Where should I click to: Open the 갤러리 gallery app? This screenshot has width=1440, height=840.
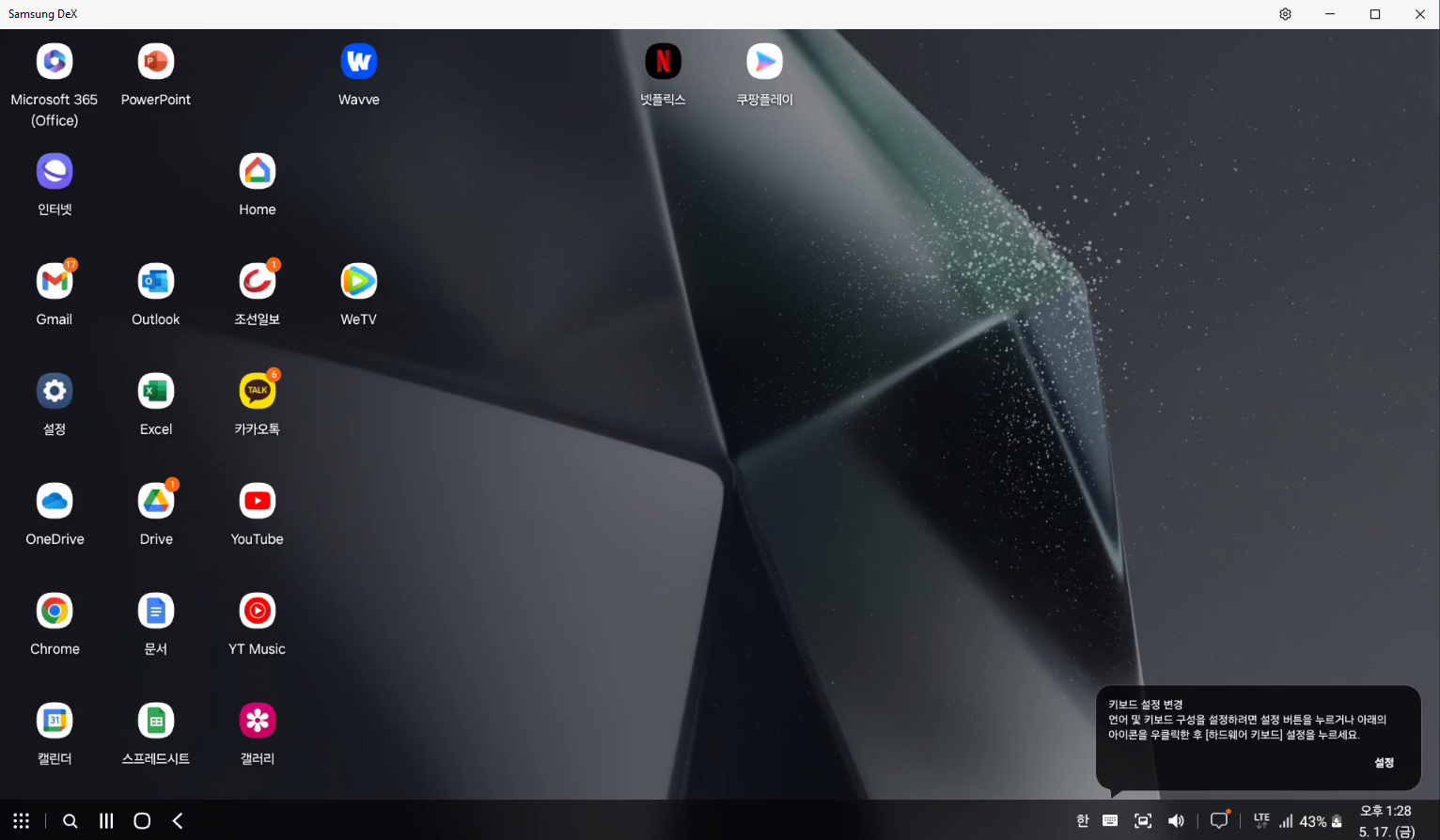click(258, 722)
